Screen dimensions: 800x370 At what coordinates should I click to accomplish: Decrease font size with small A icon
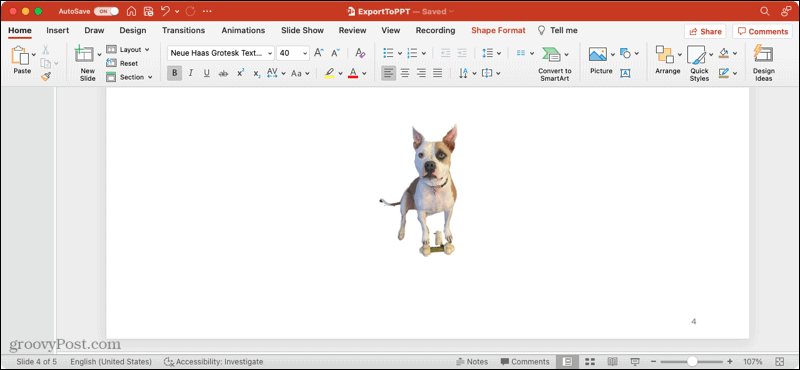[335, 53]
